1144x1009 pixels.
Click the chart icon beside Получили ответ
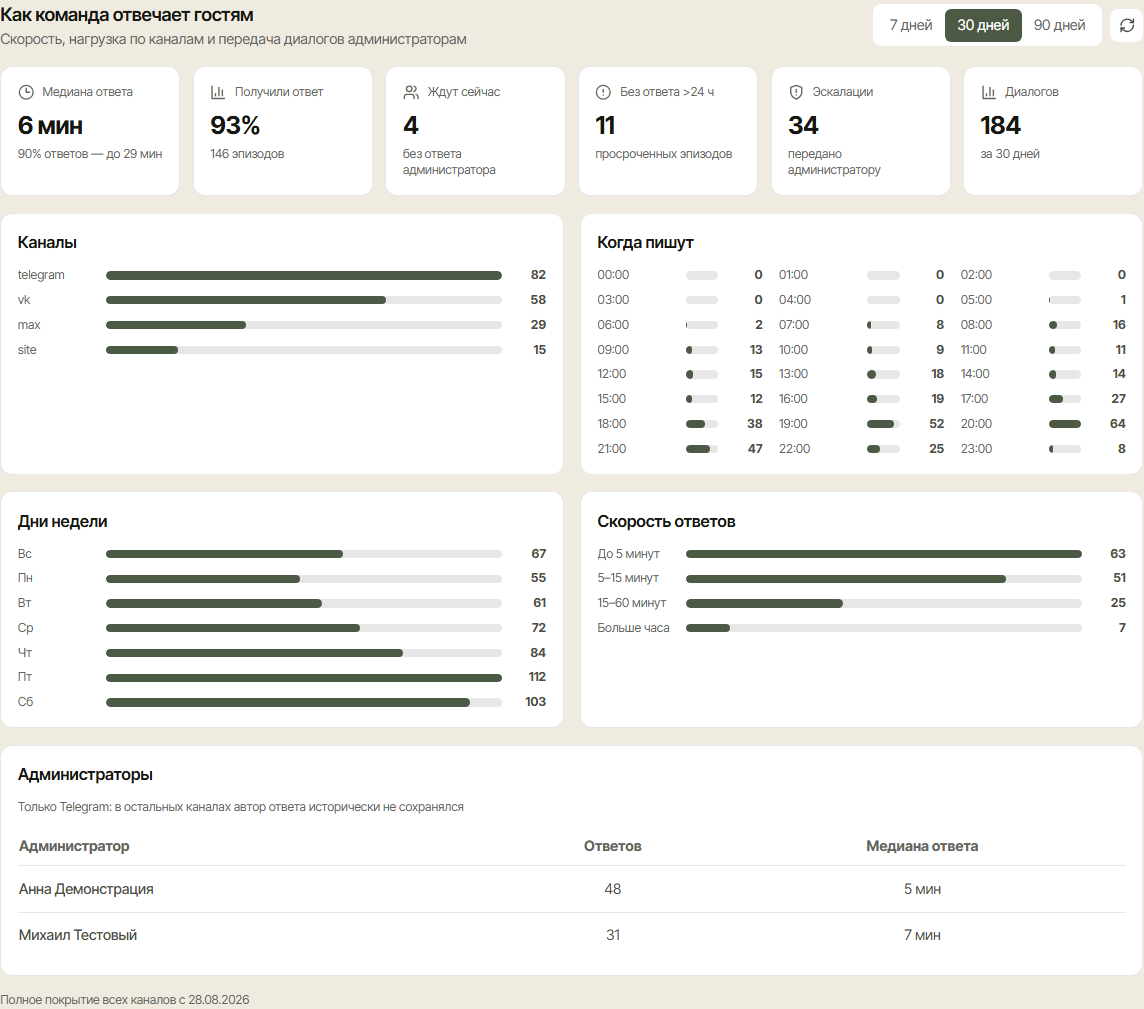point(218,92)
